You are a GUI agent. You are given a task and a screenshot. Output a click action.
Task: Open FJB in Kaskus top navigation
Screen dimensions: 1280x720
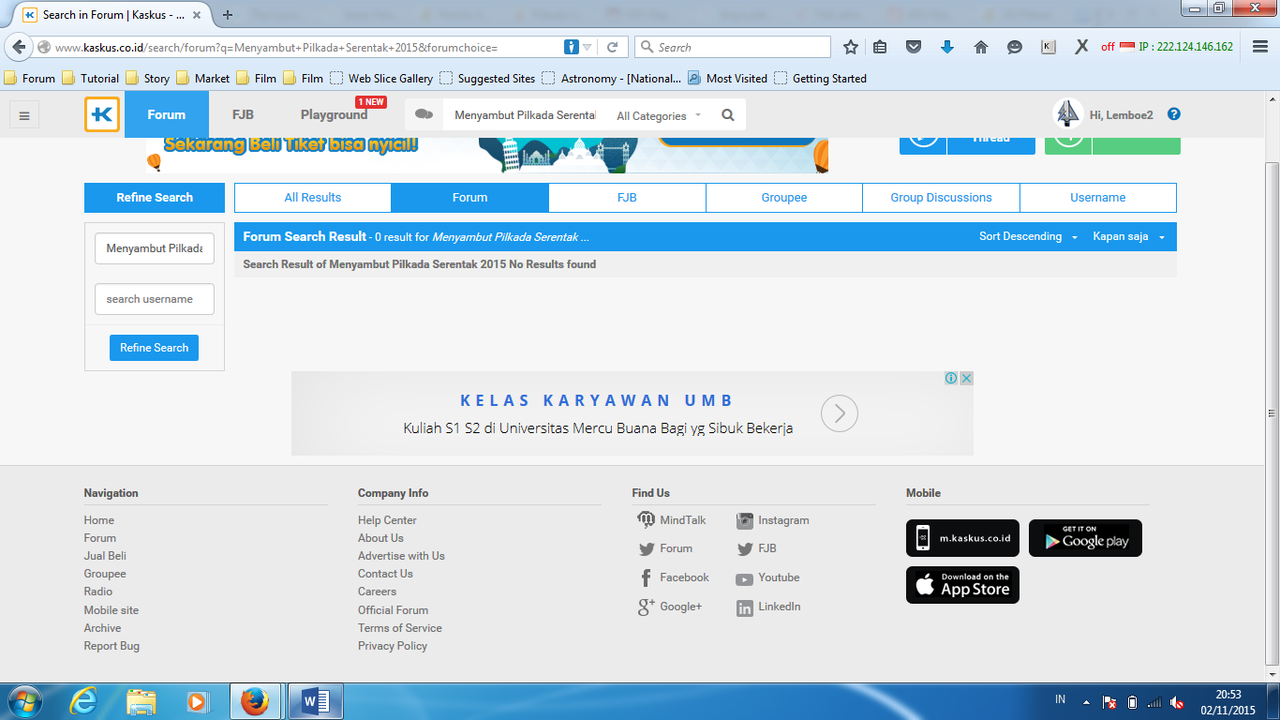pyautogui.click(x=243, y=115)
